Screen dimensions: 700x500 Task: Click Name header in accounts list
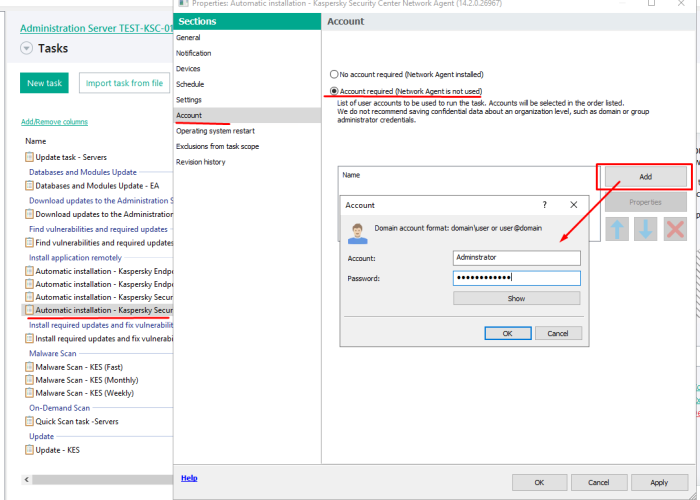point(351,175)
